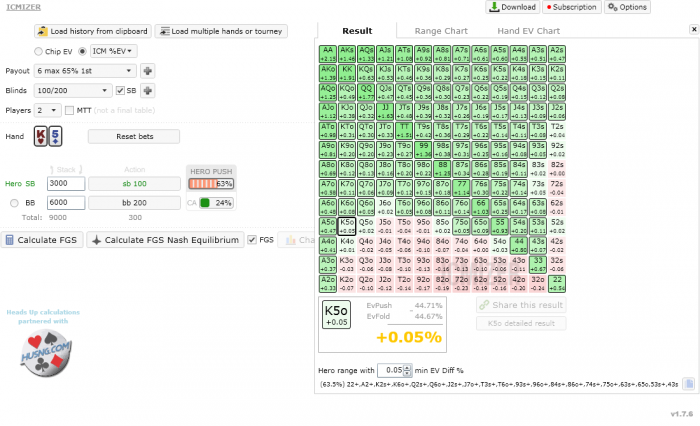Select the KK hand cell
Image resolution: width=700 pixels, height=426 pixels.
coord(347,73)
